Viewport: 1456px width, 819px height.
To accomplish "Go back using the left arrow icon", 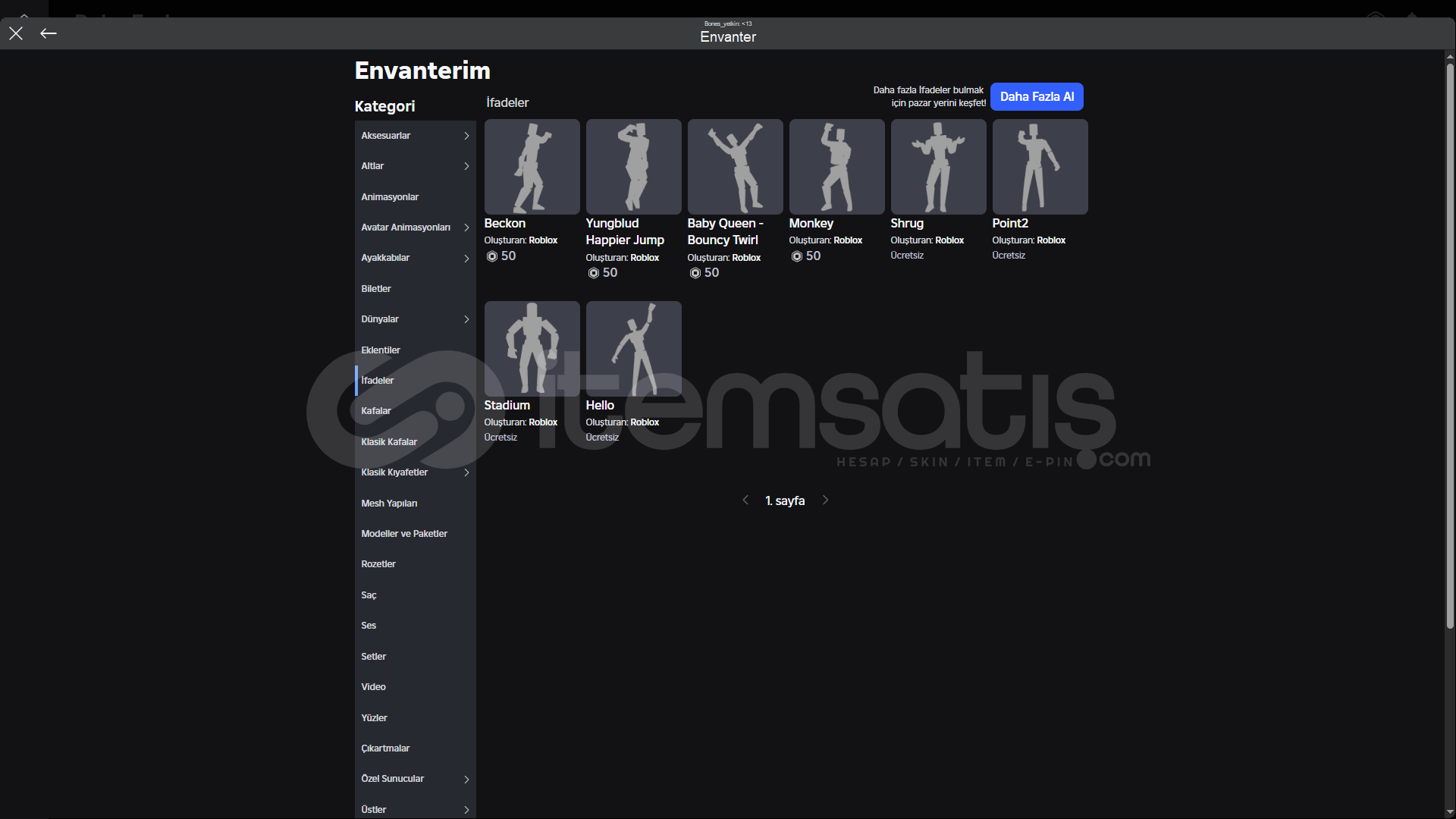I will (x=49, y=33).
